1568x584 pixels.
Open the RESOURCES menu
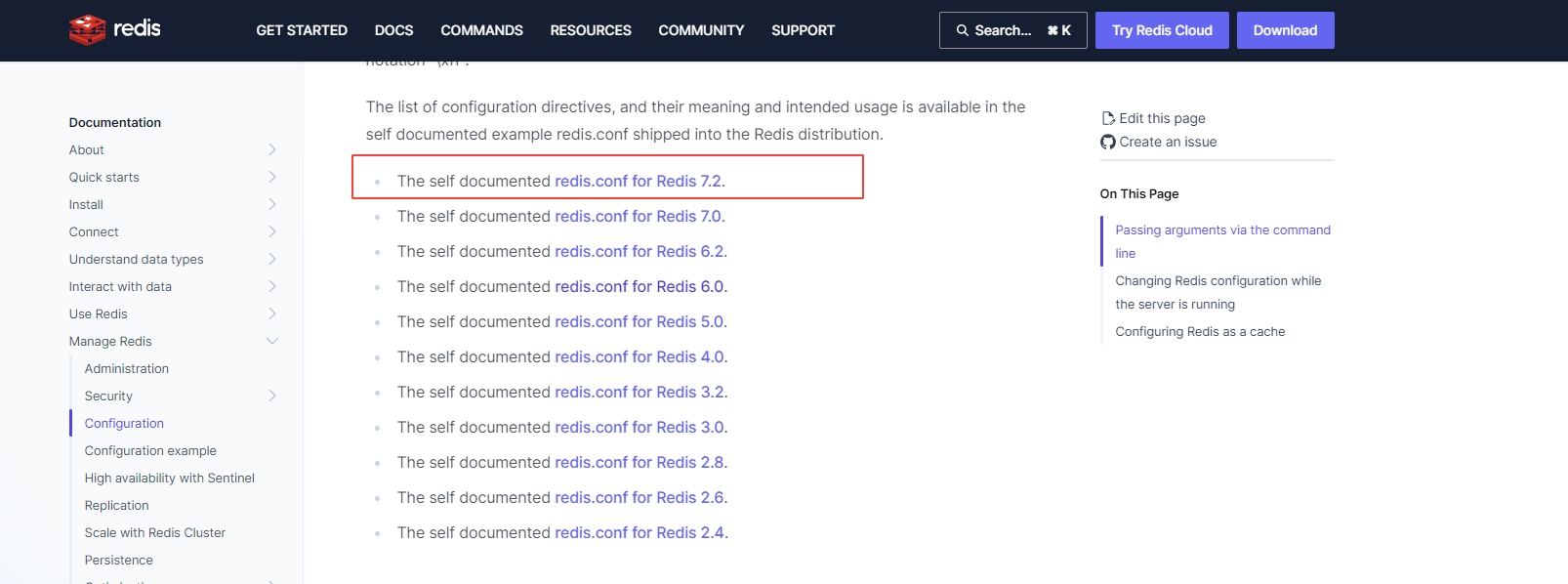pyautogui.click(x=591, y=30)
